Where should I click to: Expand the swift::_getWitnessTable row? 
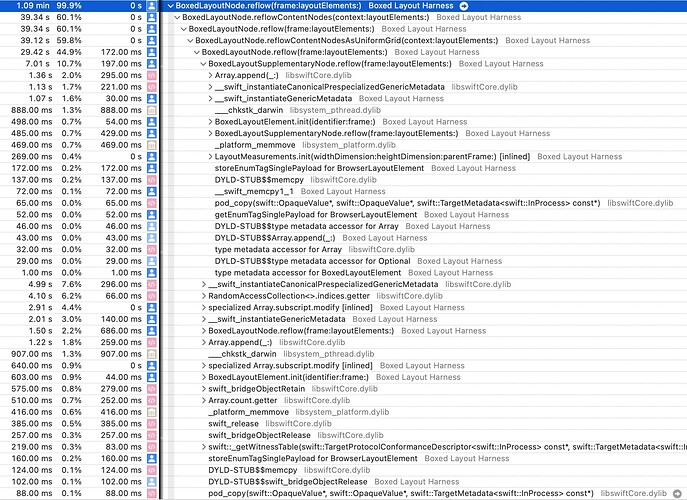pos(204,447)
